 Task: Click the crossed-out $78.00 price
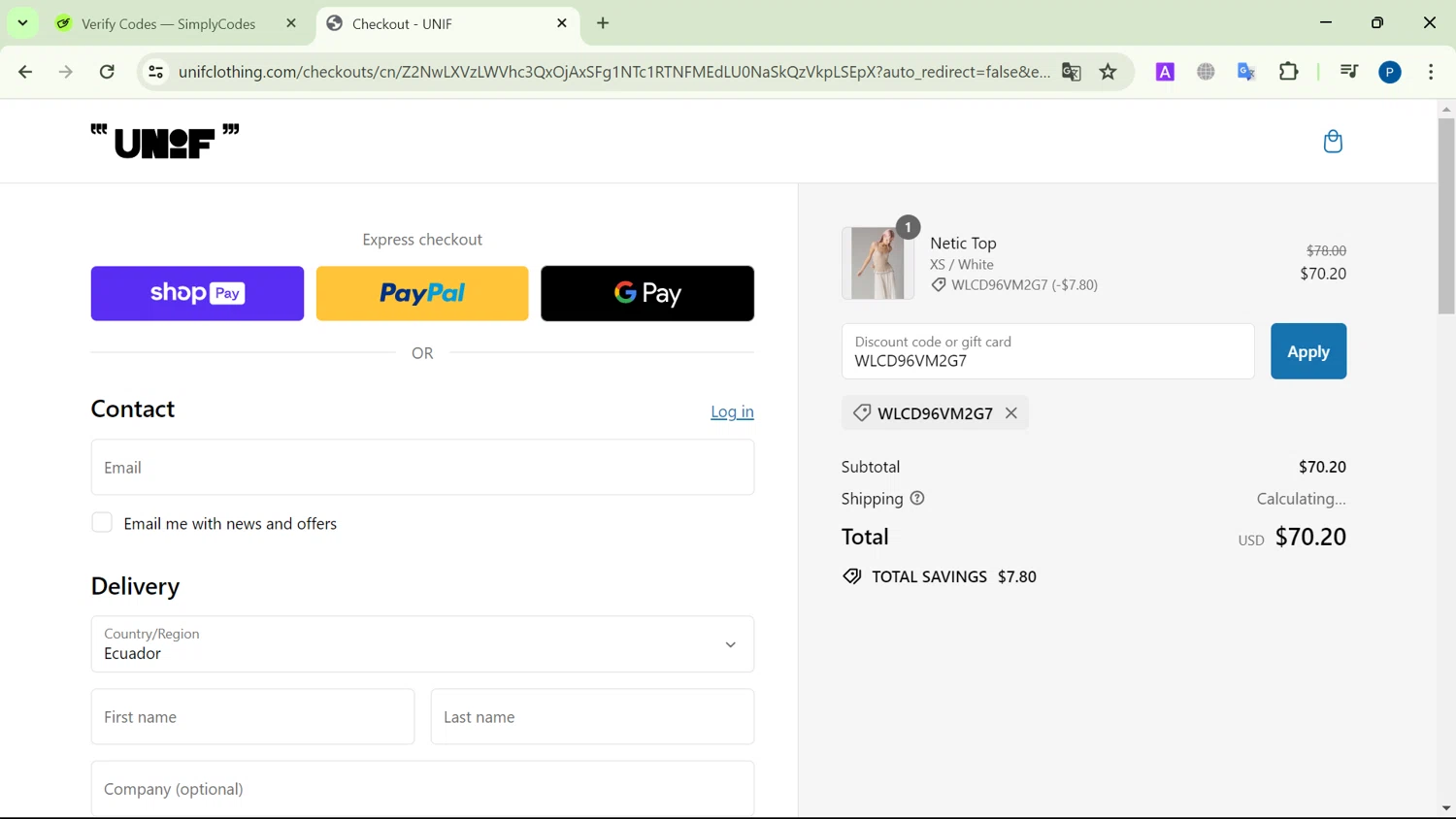click(1326, 250)
